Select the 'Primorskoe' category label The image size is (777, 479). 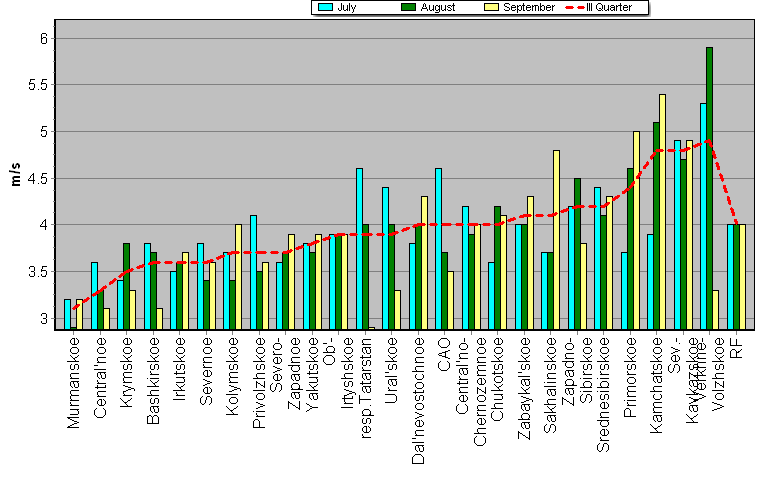(630, 377)
